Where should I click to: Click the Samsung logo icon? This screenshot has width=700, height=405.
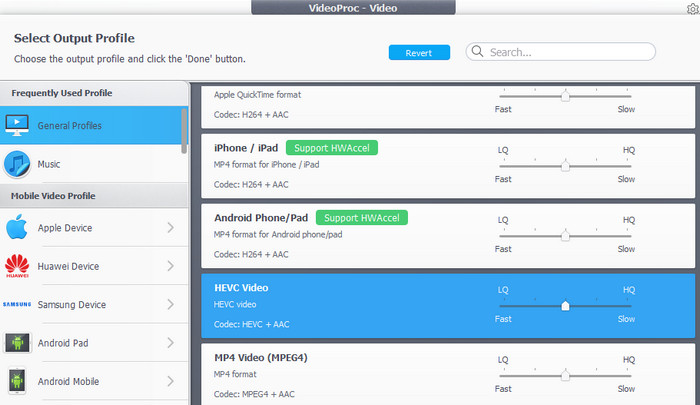[x=17, y=305]
